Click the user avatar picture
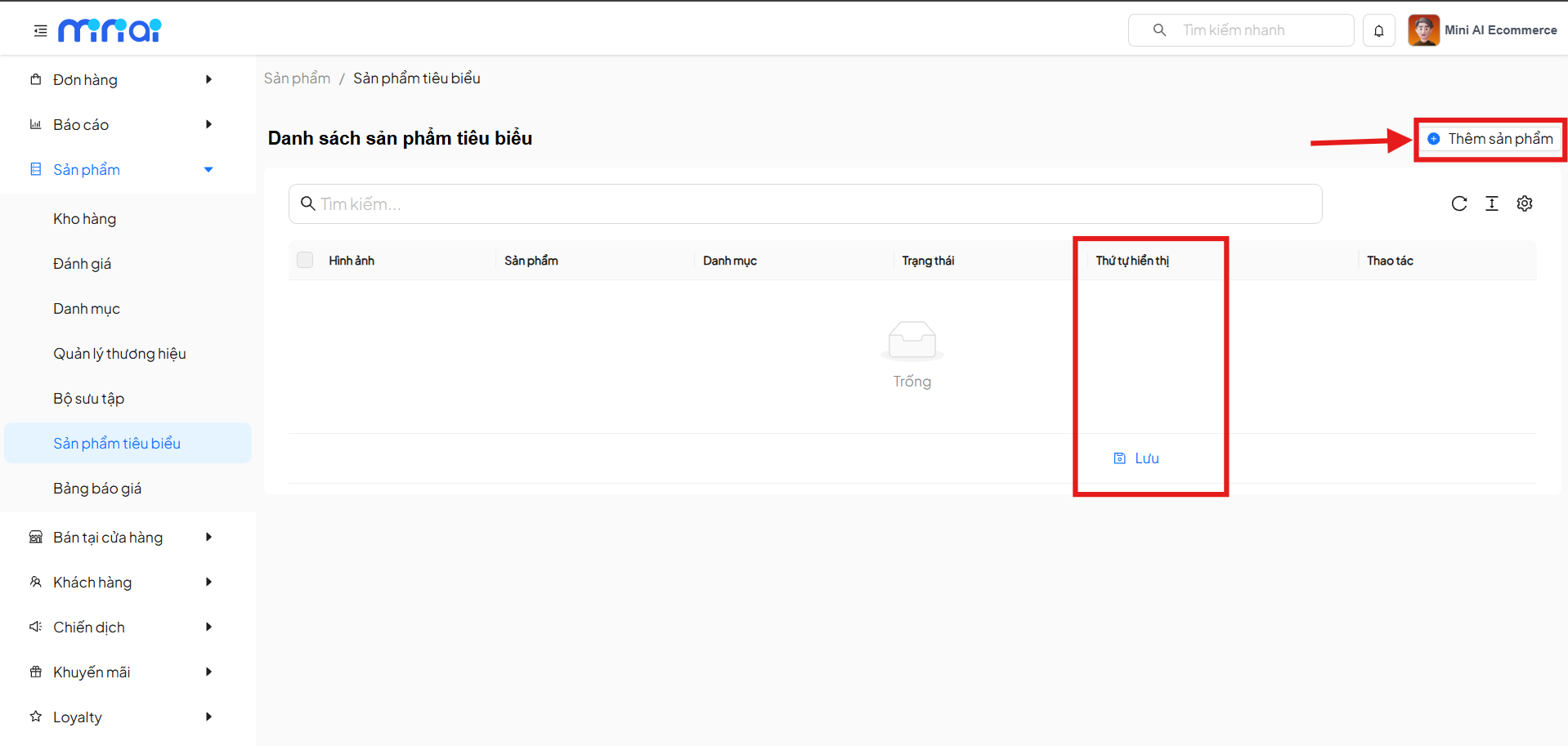This screenshot has width=1568, height=746. coord(1423,30)
